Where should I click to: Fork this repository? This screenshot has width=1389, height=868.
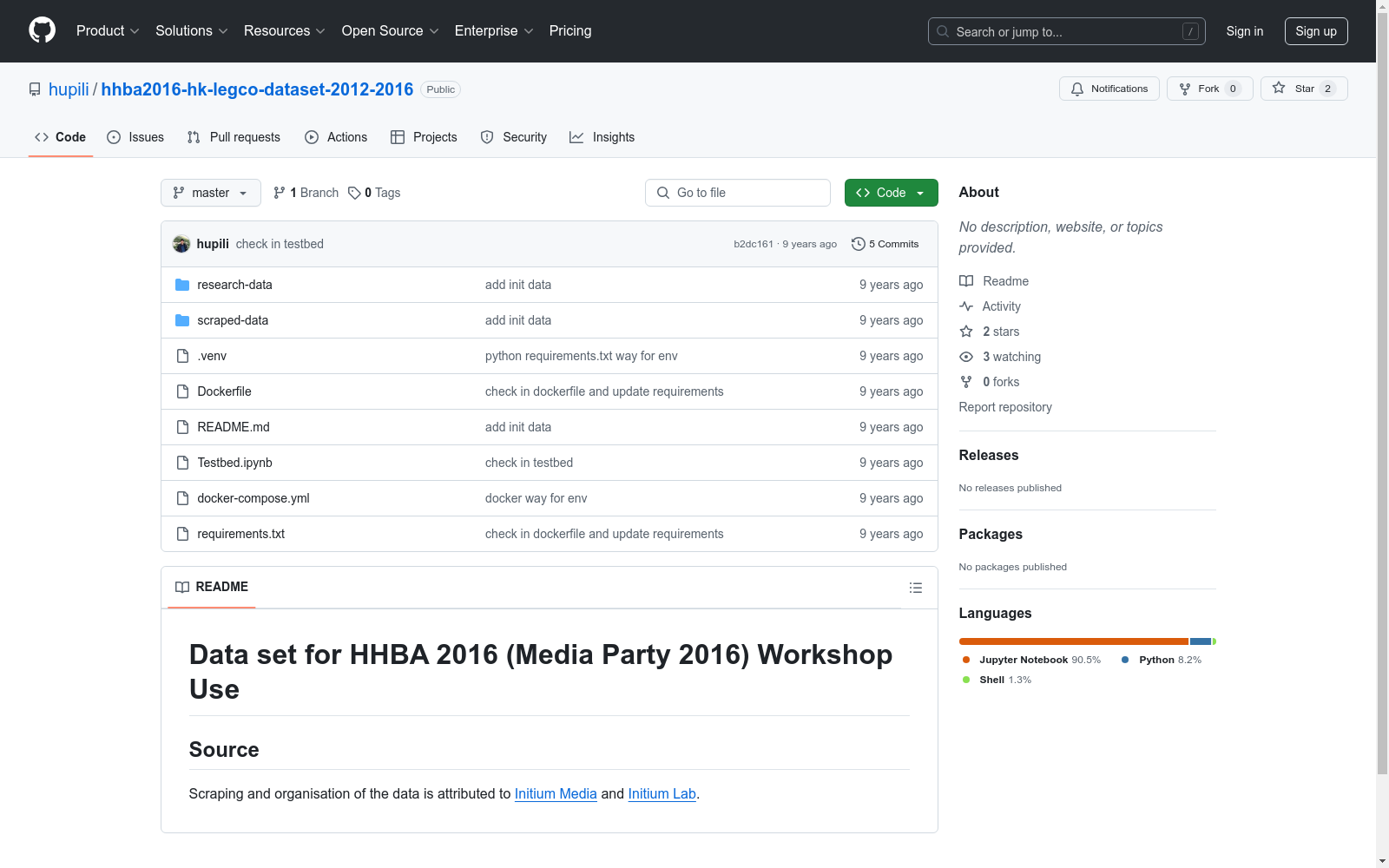(x=1210, y=89)
